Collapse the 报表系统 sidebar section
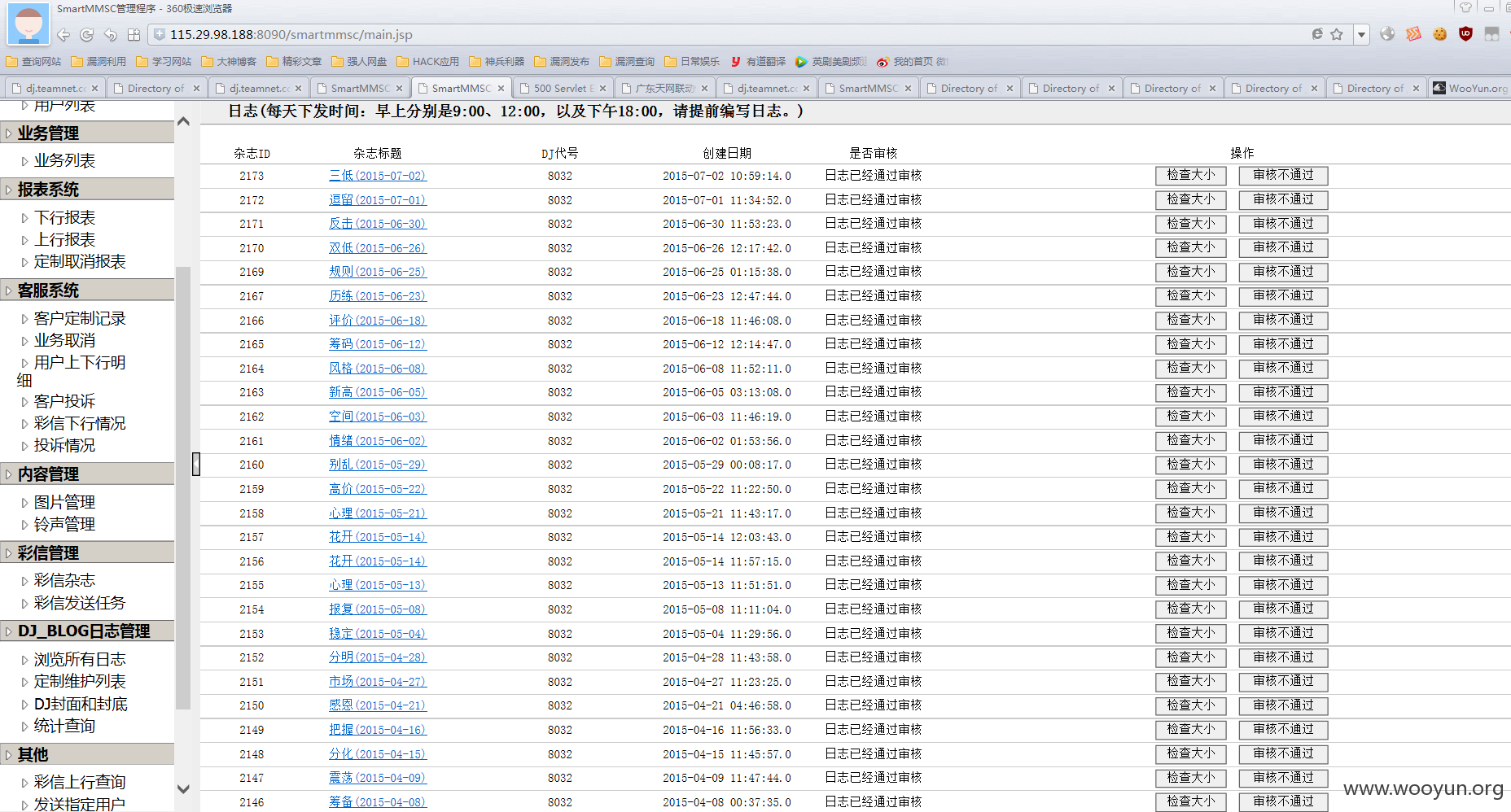 (x=87, y=190)
